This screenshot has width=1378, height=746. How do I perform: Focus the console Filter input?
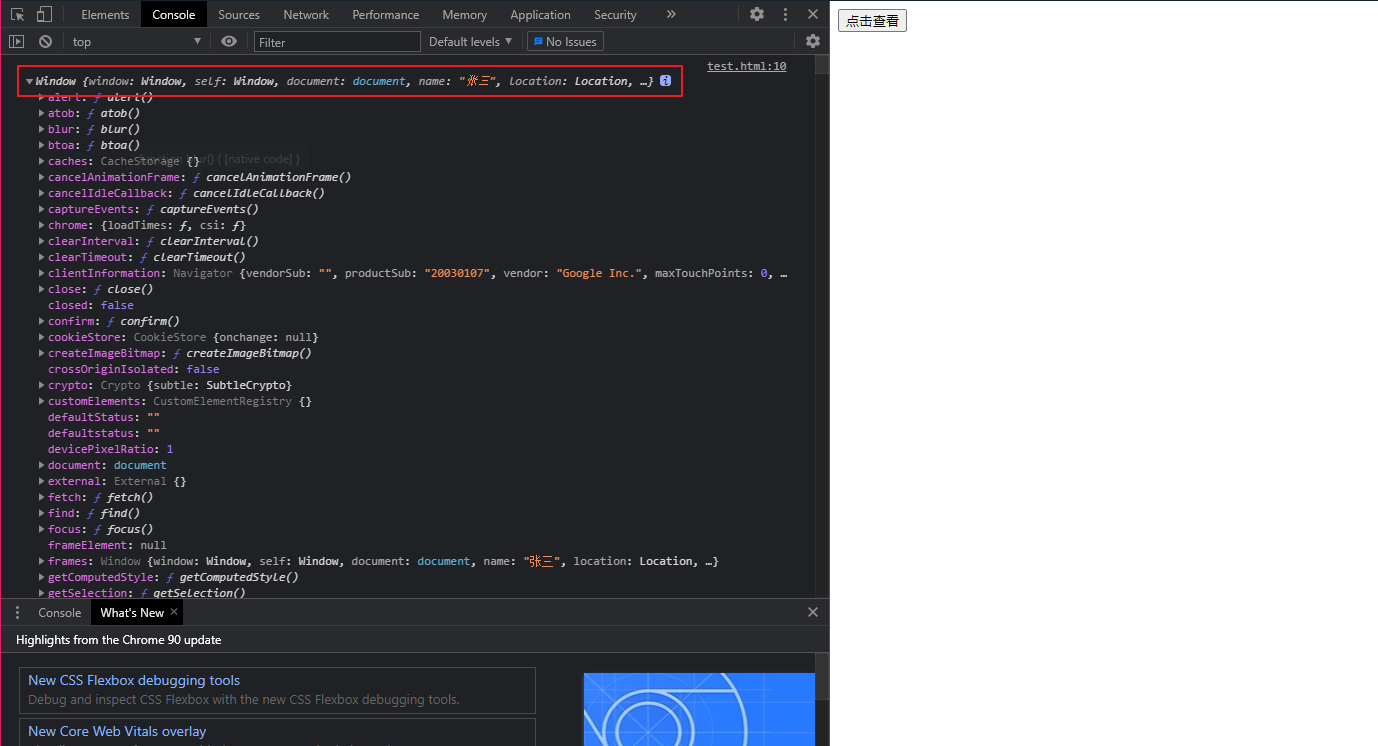337,41
